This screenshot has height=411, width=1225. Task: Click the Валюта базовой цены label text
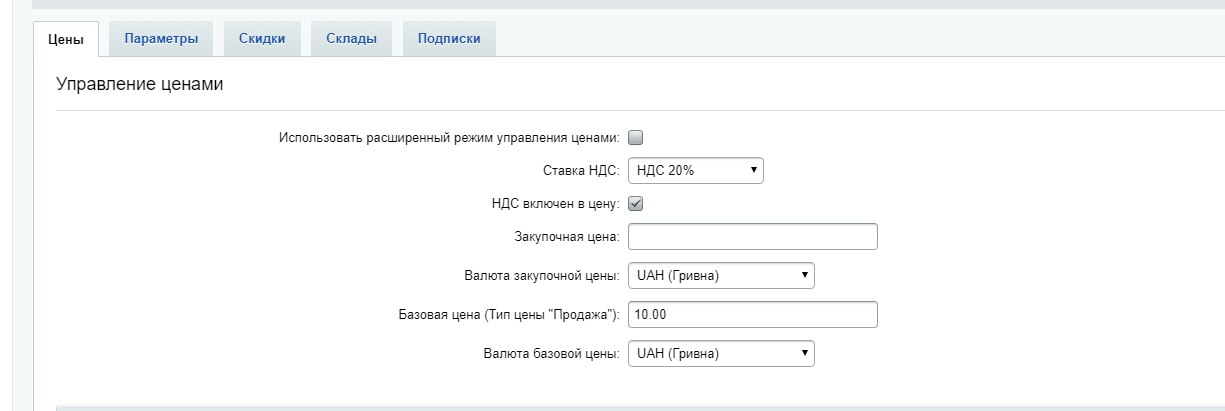coord(551,353)
